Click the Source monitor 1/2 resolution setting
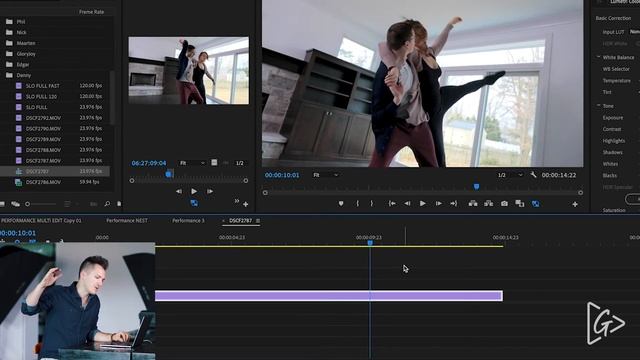 (240, 163)
